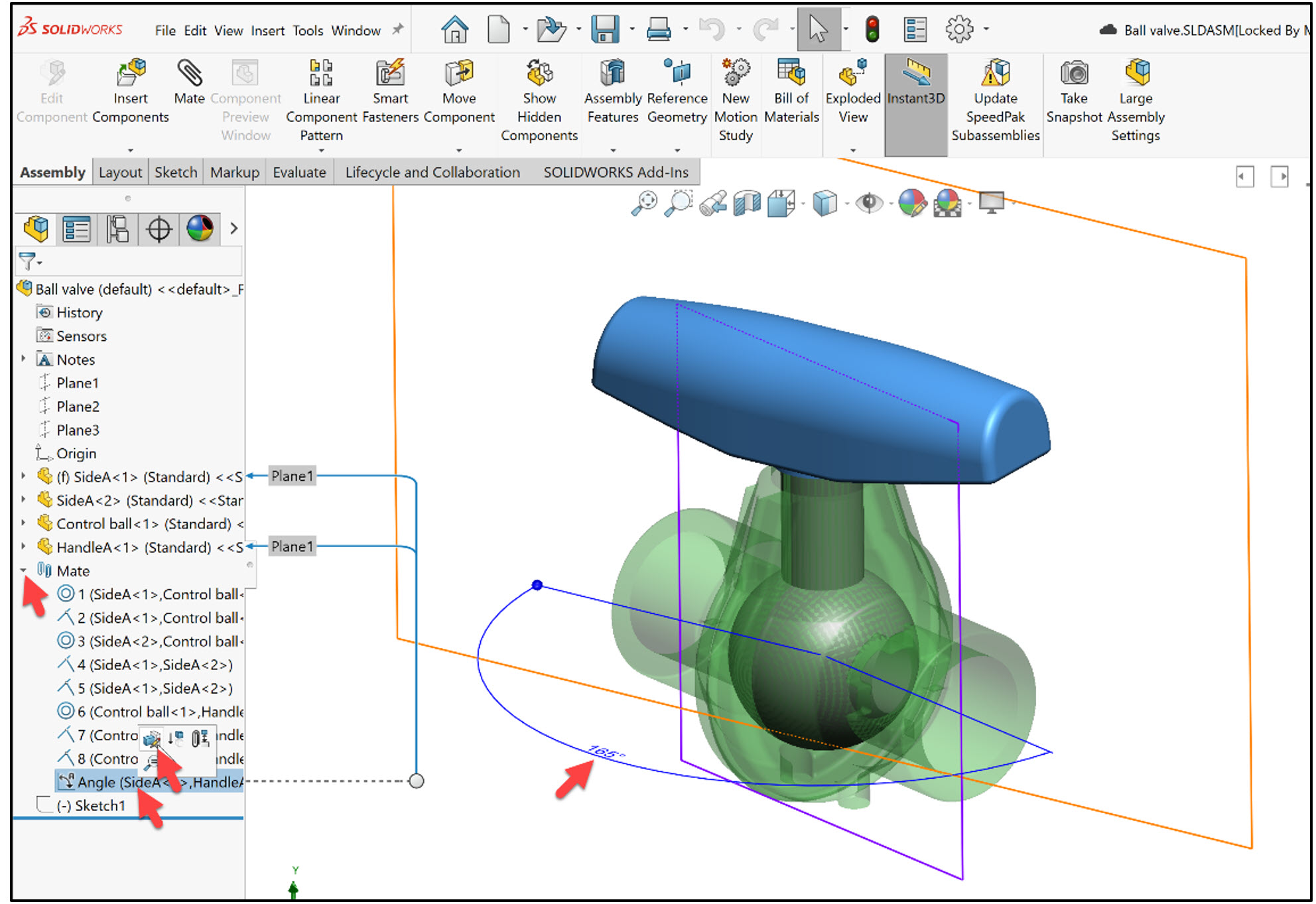Switch to the ConfigurationManager tab in left panel
The width and height of the screenshot is (1316, 904).
pos(117,229)
